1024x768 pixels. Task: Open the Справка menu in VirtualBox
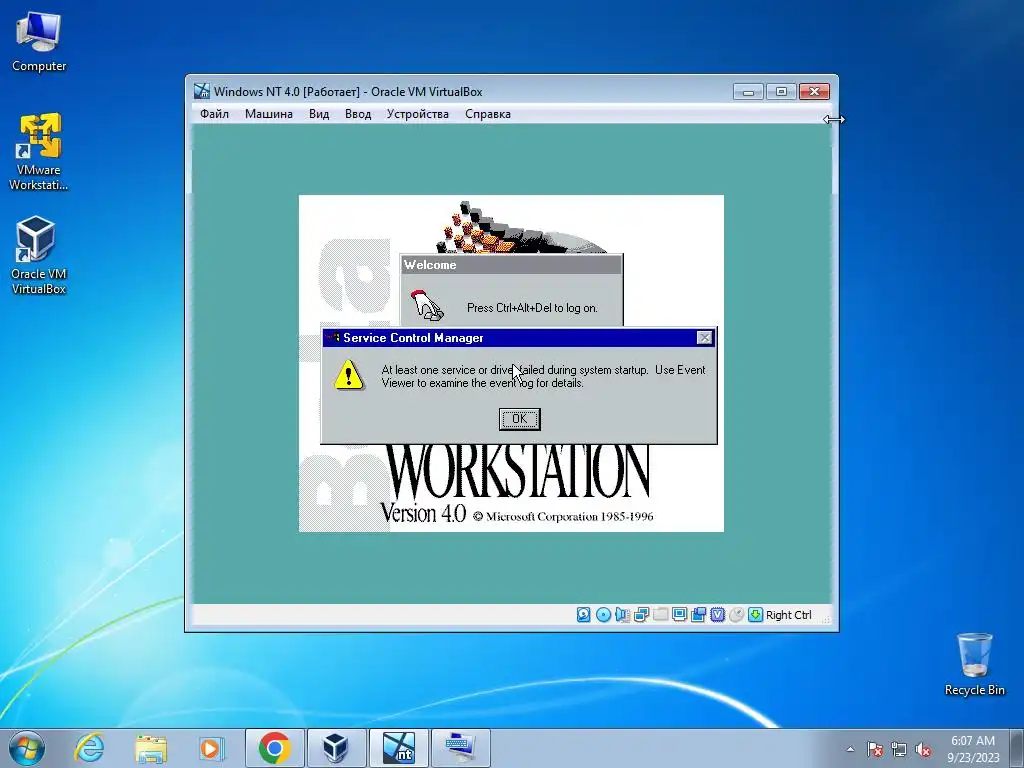(x=488, y=114)
